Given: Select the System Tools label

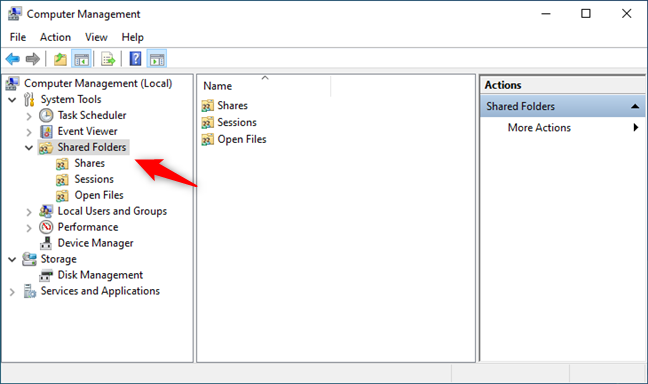Looking at the screenshot, I should coord(71,99).
